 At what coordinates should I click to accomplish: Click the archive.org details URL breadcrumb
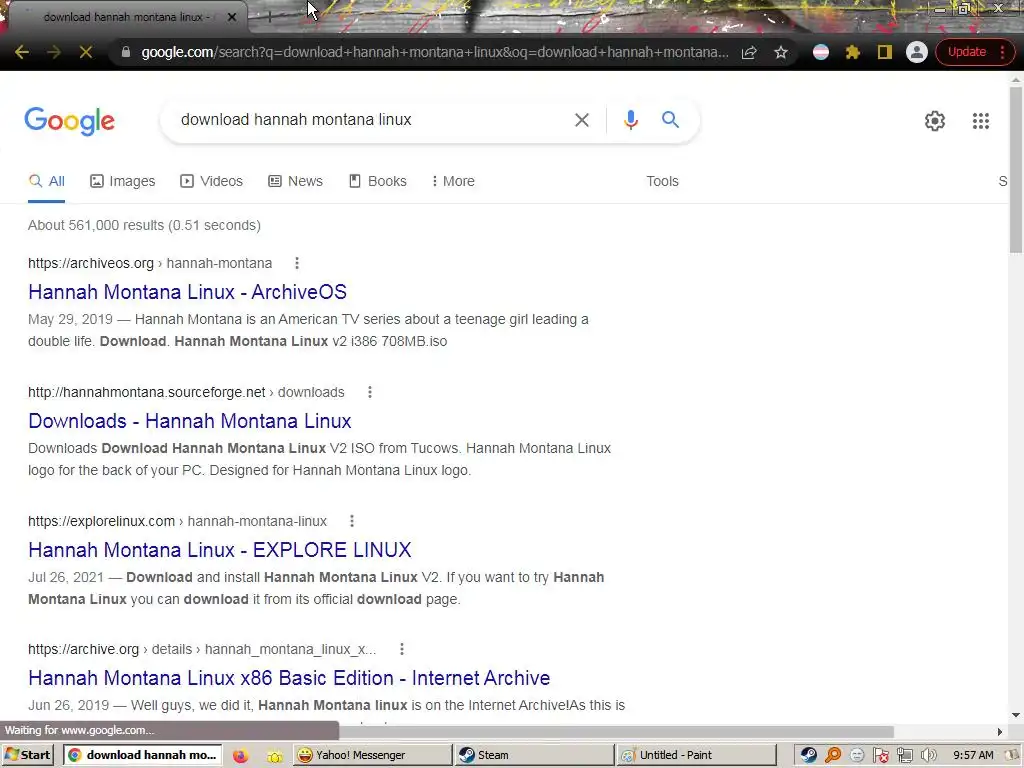(202, 649)
